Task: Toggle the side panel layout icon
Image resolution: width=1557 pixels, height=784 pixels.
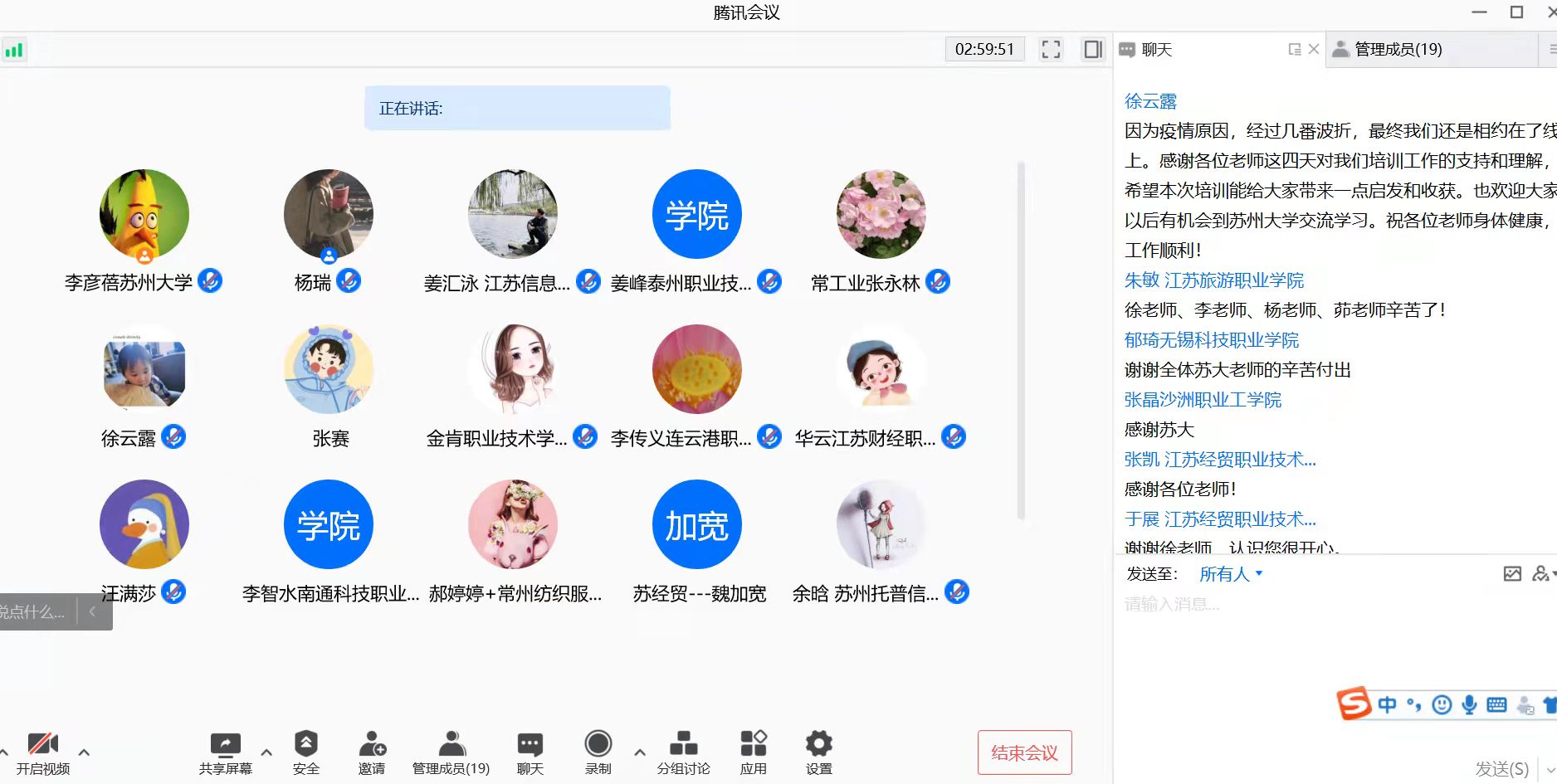Action: pos(1093,50)
